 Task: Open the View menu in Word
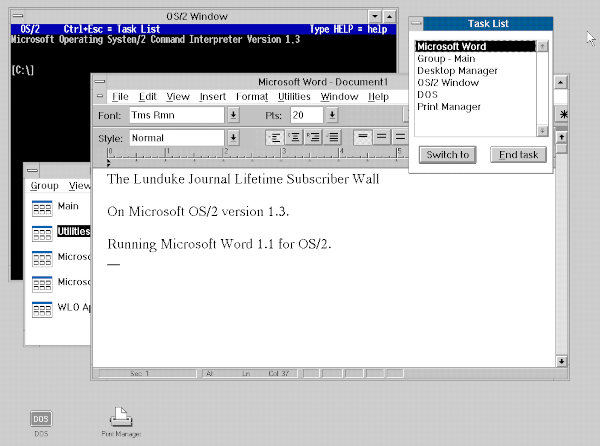178,96
